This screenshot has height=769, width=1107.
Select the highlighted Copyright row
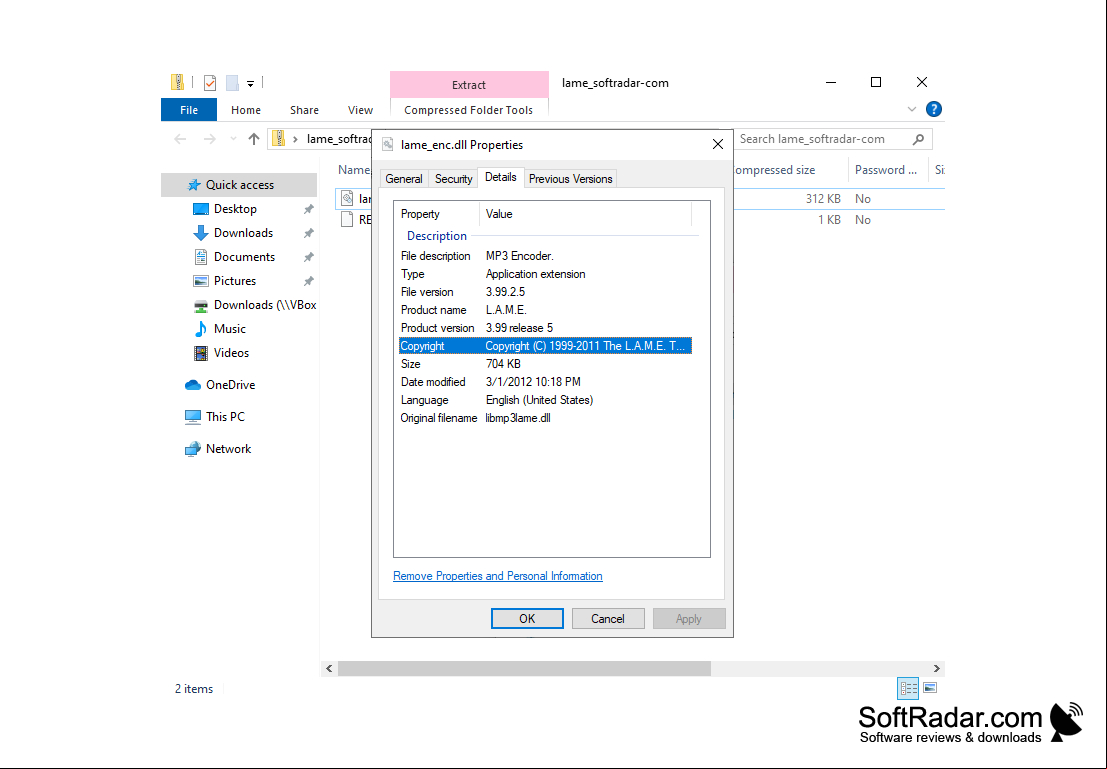[x=545, y=346]
